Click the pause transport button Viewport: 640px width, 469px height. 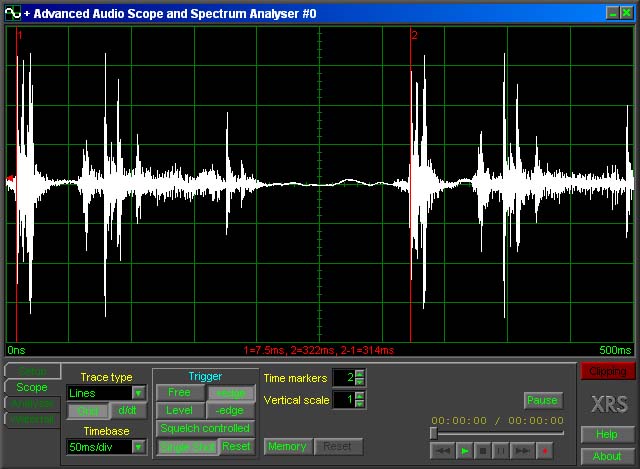[x=501, y=451]
